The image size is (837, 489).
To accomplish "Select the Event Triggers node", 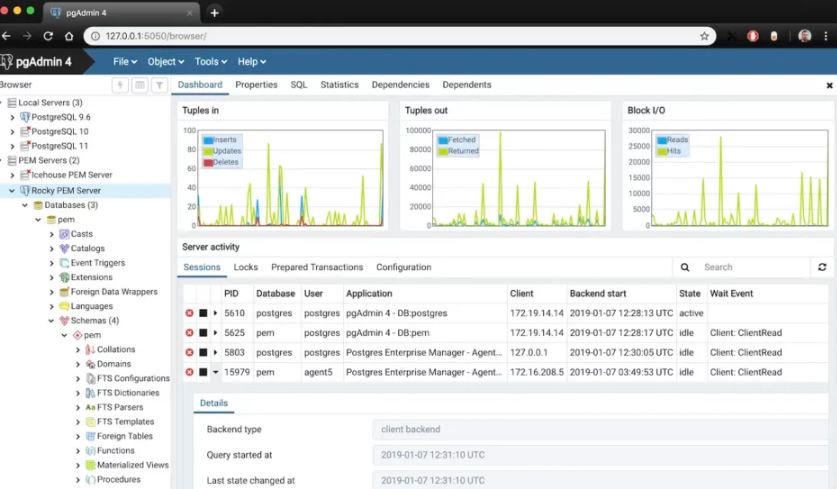I will click(98, 263).
